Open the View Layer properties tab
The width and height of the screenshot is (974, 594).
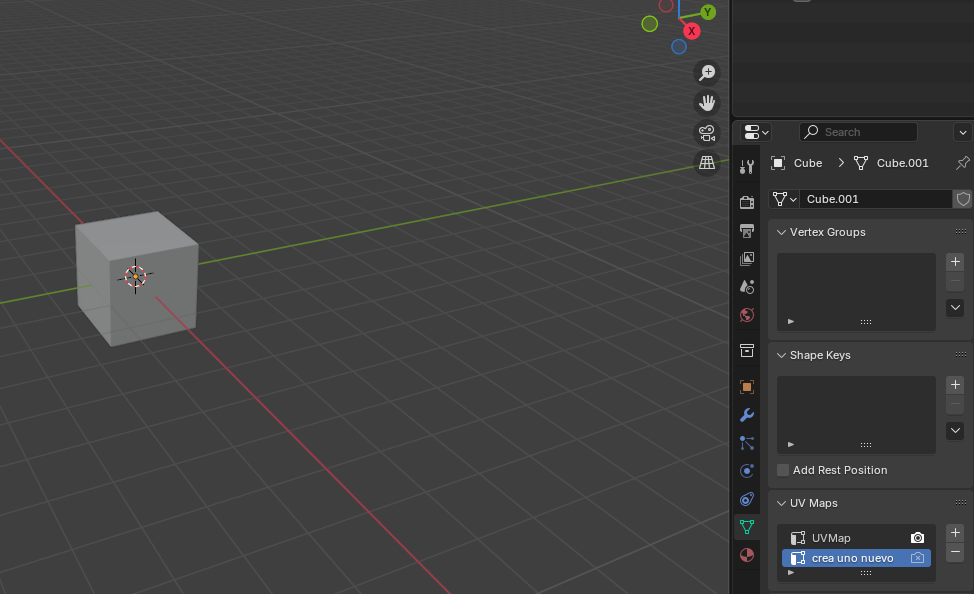click(x=747, y=258)
